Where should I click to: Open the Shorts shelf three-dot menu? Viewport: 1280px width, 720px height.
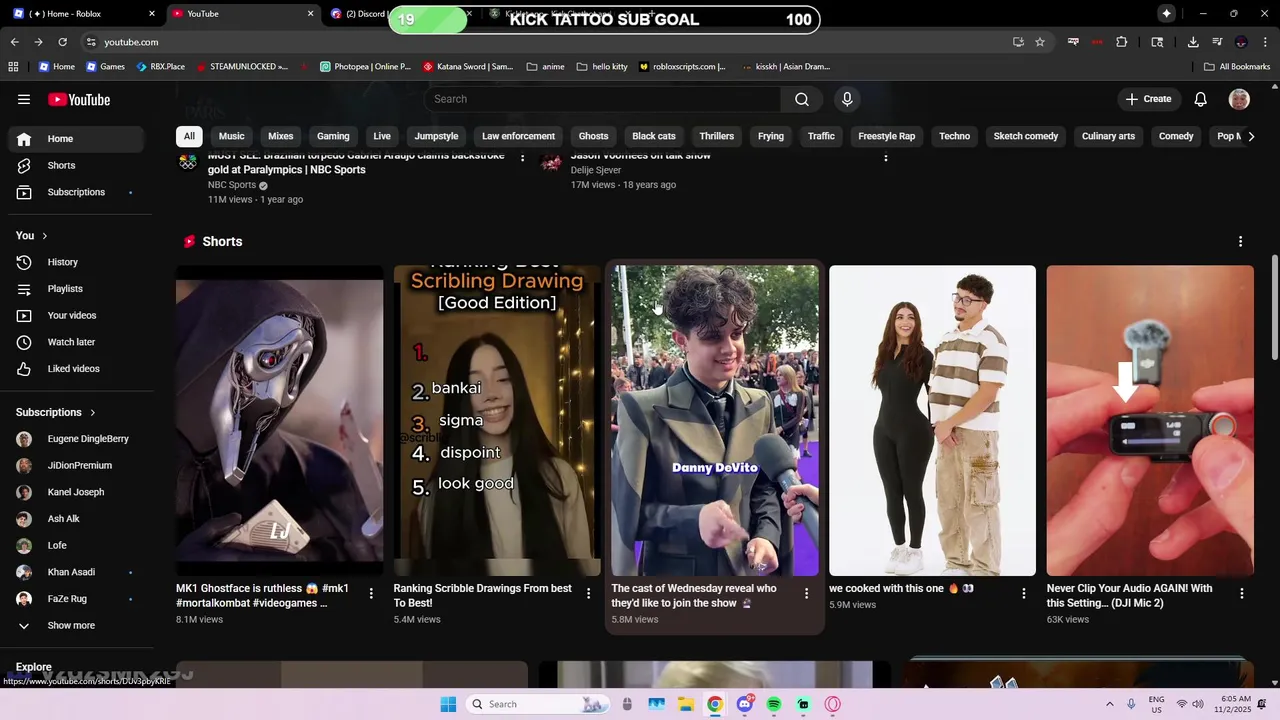click(1240, 242)
